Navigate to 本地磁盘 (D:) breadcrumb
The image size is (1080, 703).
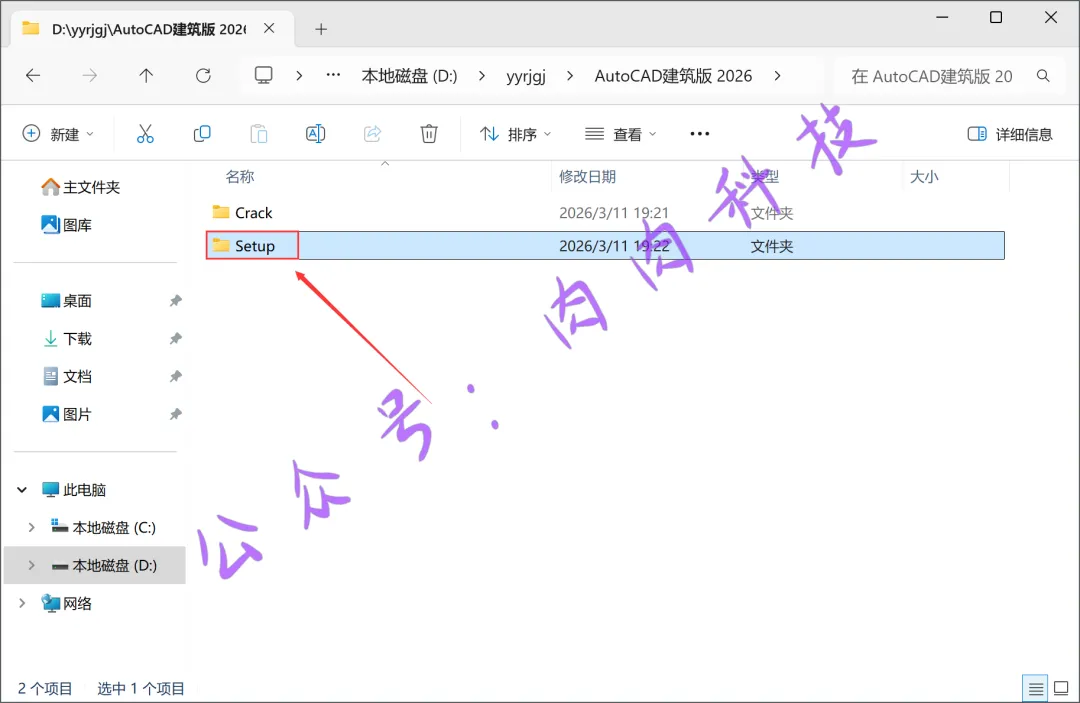[x=409, y=76]
